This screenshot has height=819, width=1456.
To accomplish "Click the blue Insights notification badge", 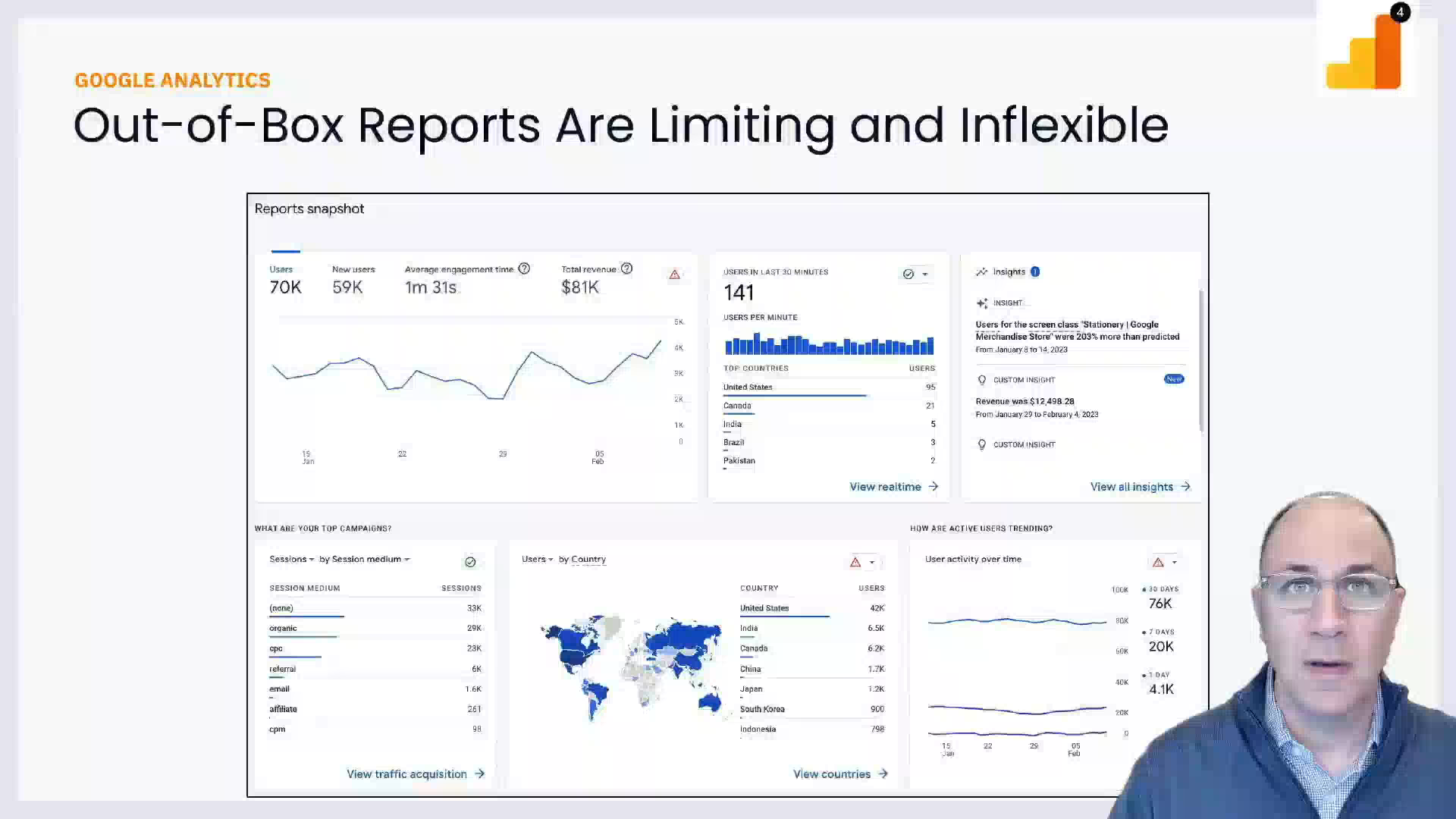I will point(1035,271).
